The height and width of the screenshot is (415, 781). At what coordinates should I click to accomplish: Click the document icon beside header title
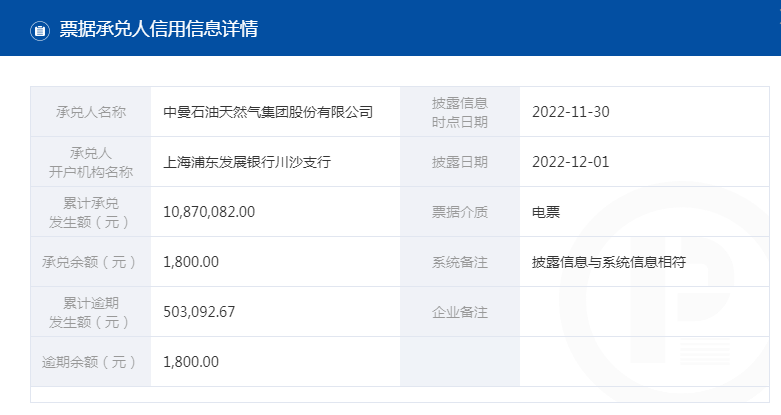tap(40, 31)
